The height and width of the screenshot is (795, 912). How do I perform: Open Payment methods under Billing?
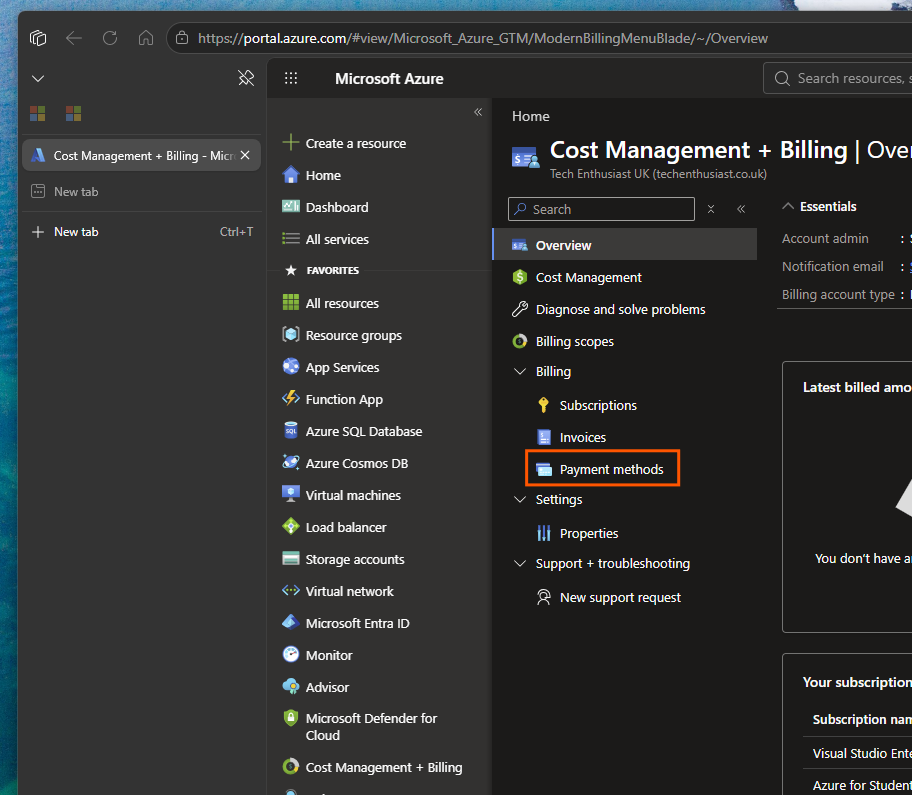coord(603,469)
